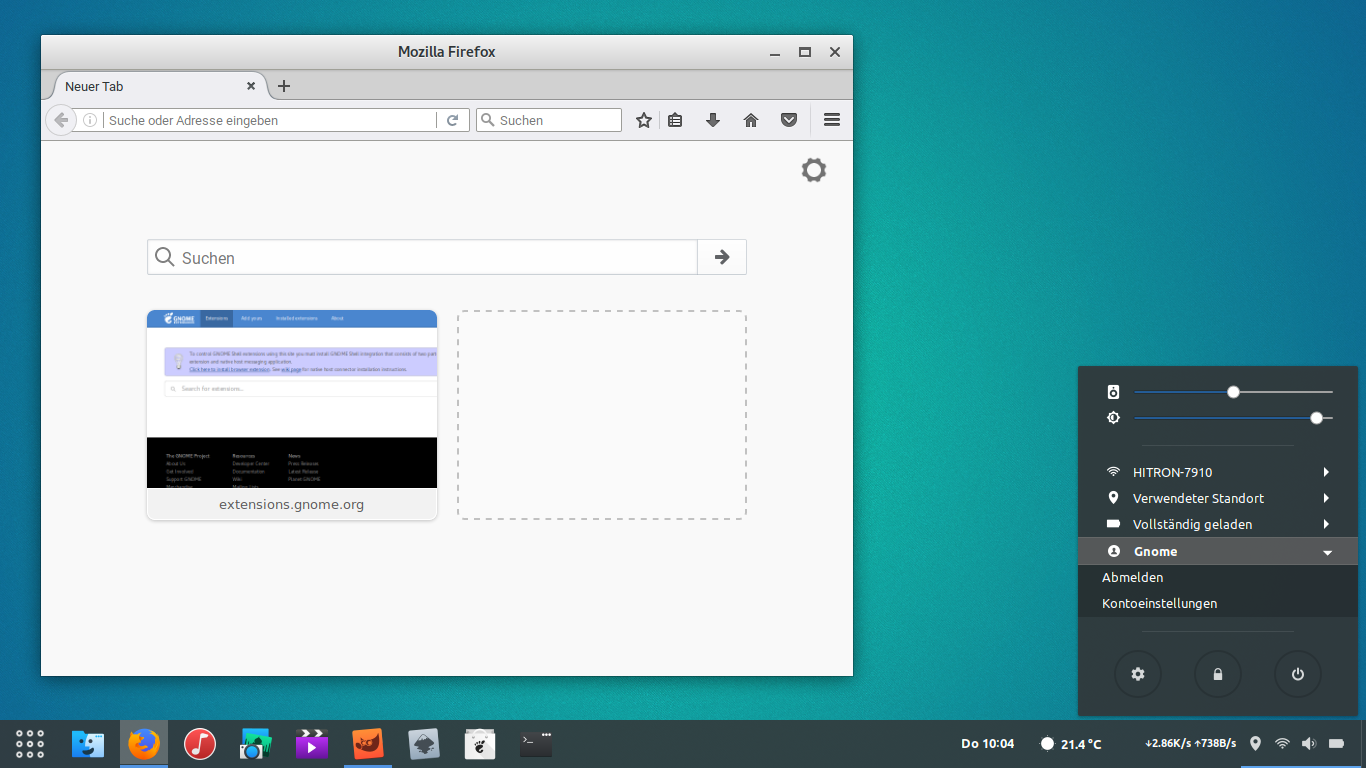This screenshot has width=1366, height=768.
Task: Launch Inkscape from the dock
Action: pyautogui.click(x=424, y=744)
